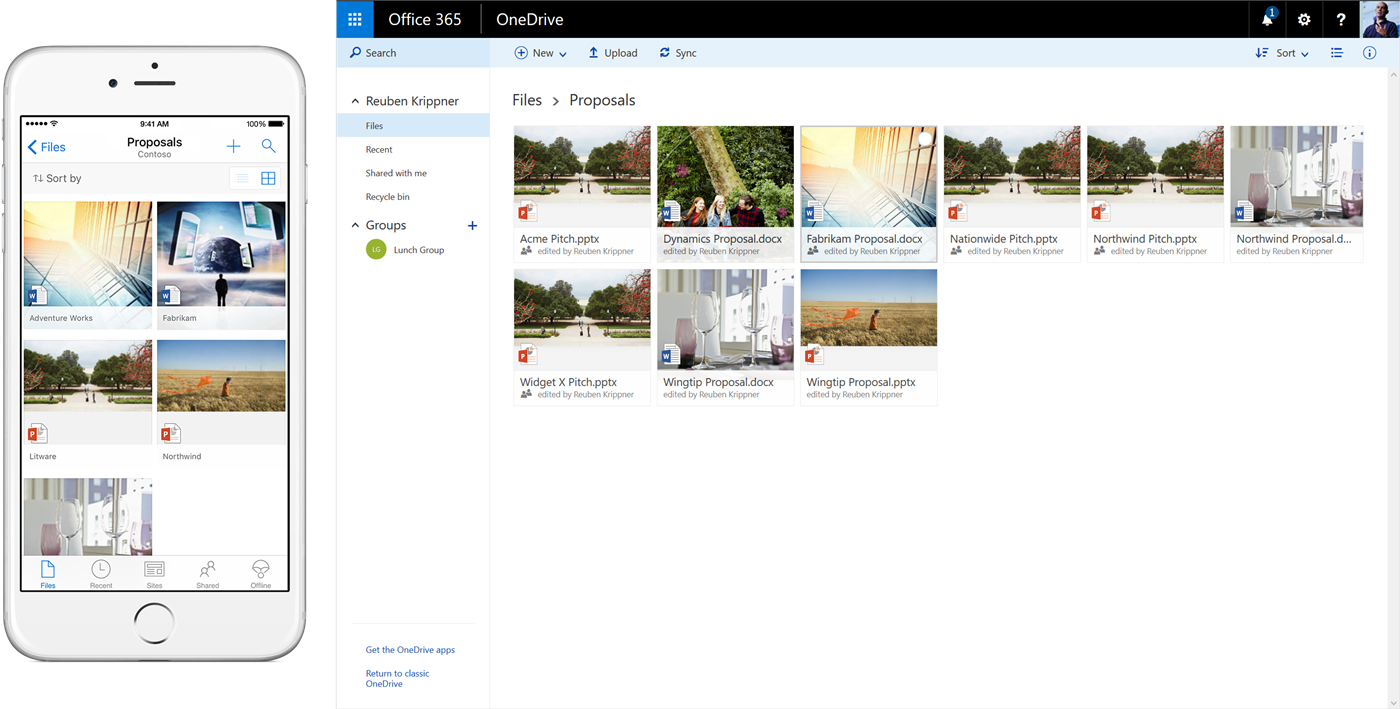1400x709 pixels.
Task: Open the Office 365 app launcher grid
Action: pos(354,19)
